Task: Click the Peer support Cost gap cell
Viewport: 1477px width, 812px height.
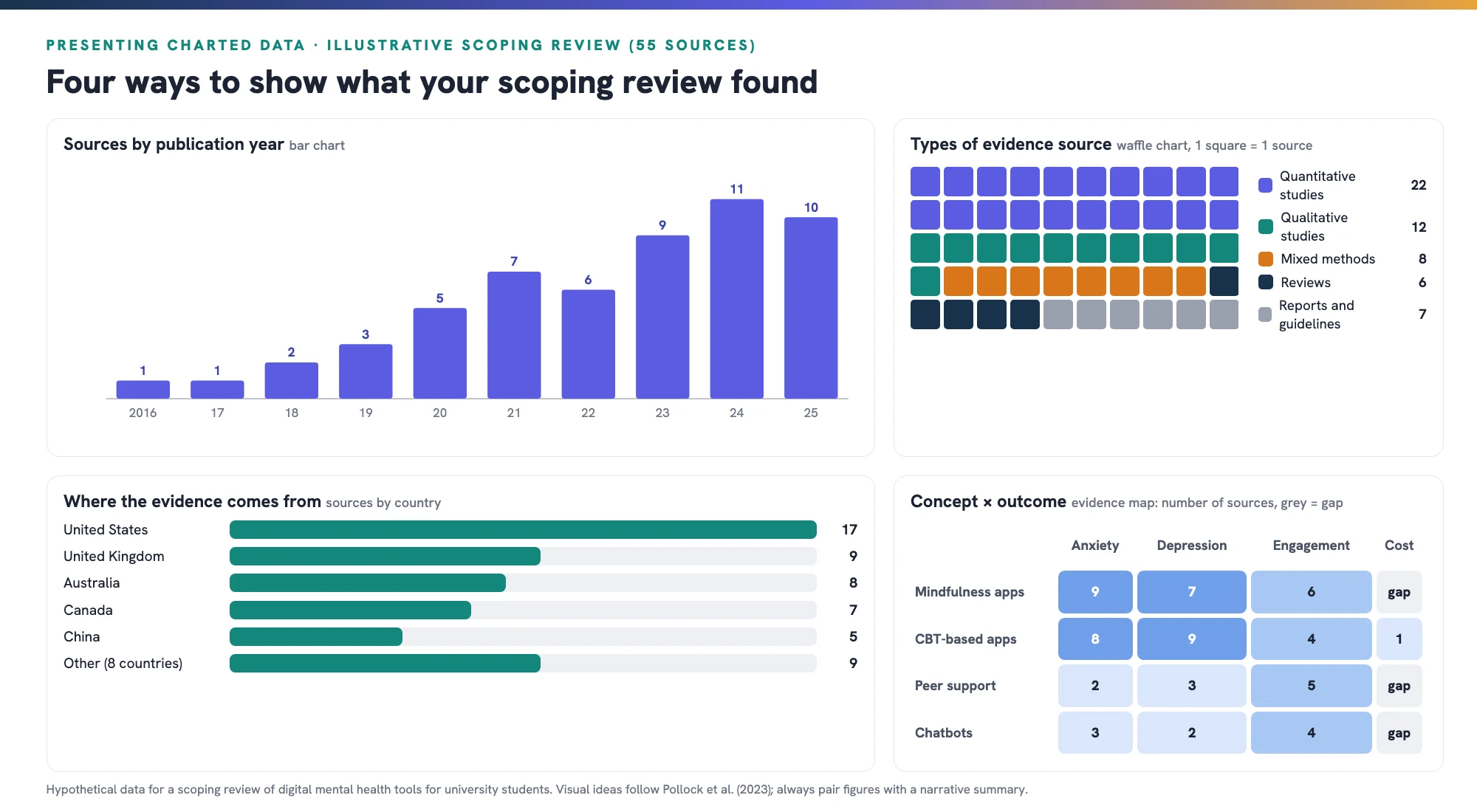Action: pyautogui.click(x=1399, y=686)
